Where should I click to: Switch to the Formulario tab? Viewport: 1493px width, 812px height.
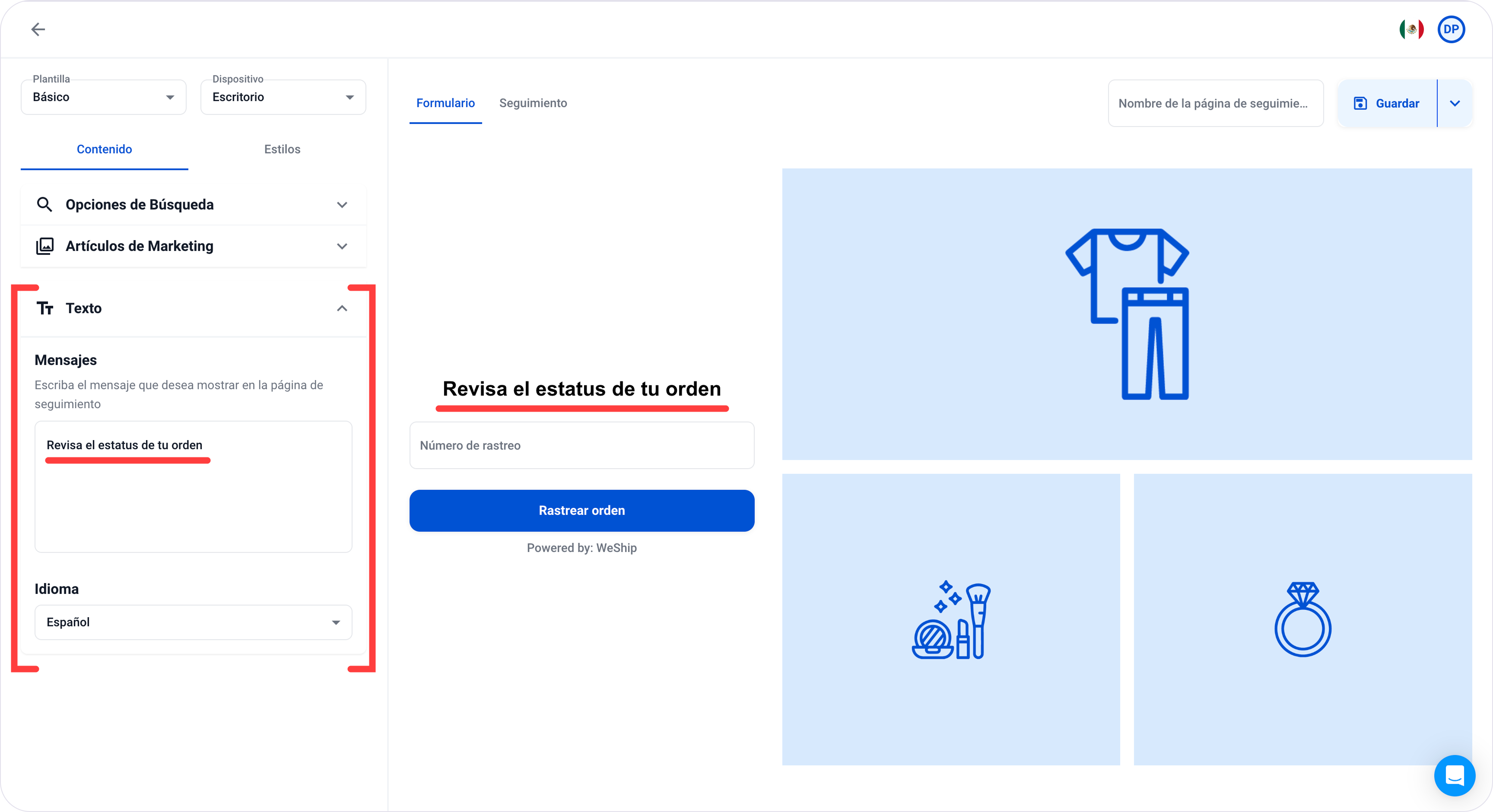click(445, 103)
